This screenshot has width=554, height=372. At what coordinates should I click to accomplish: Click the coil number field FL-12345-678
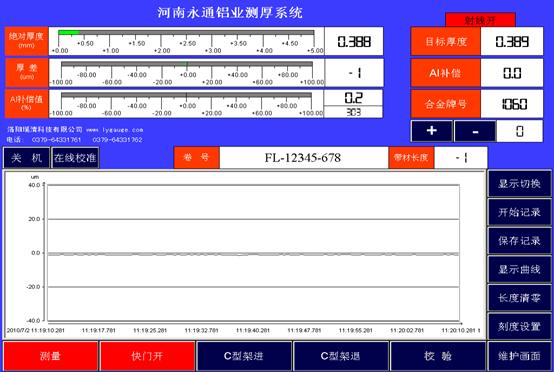tap(303, 158)
